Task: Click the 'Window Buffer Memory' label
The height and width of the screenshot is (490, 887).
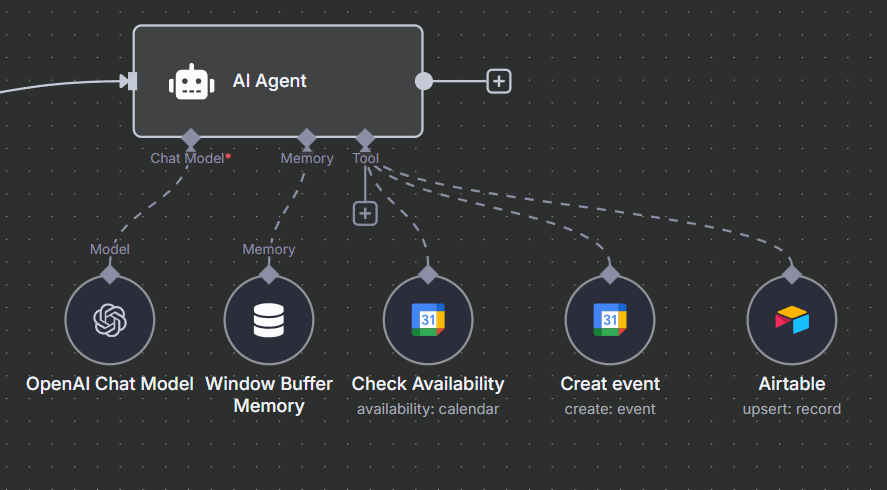Action: (x=269, y=395)
